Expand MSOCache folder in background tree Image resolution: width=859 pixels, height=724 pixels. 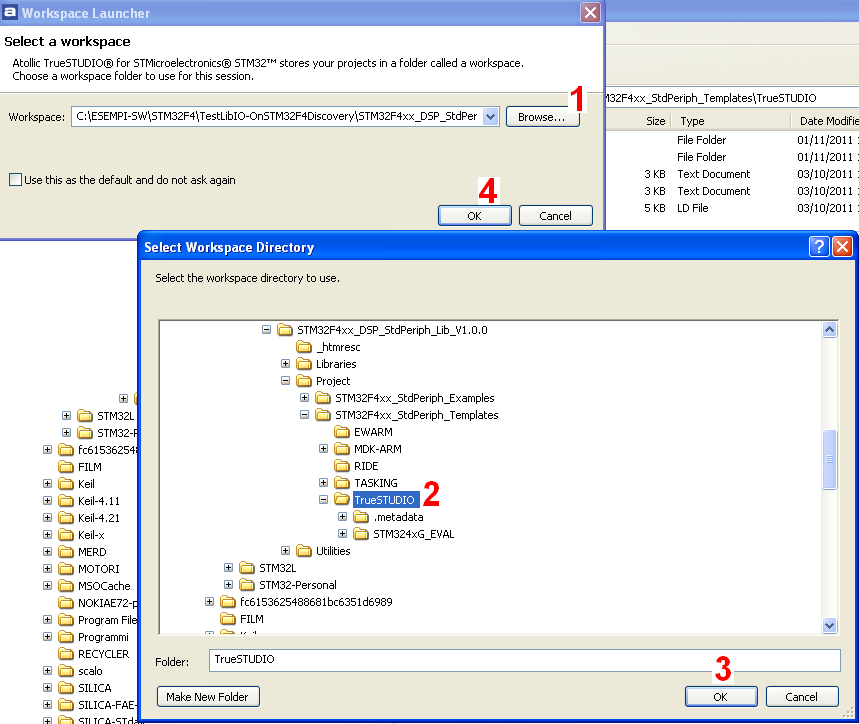click(48, 585)
